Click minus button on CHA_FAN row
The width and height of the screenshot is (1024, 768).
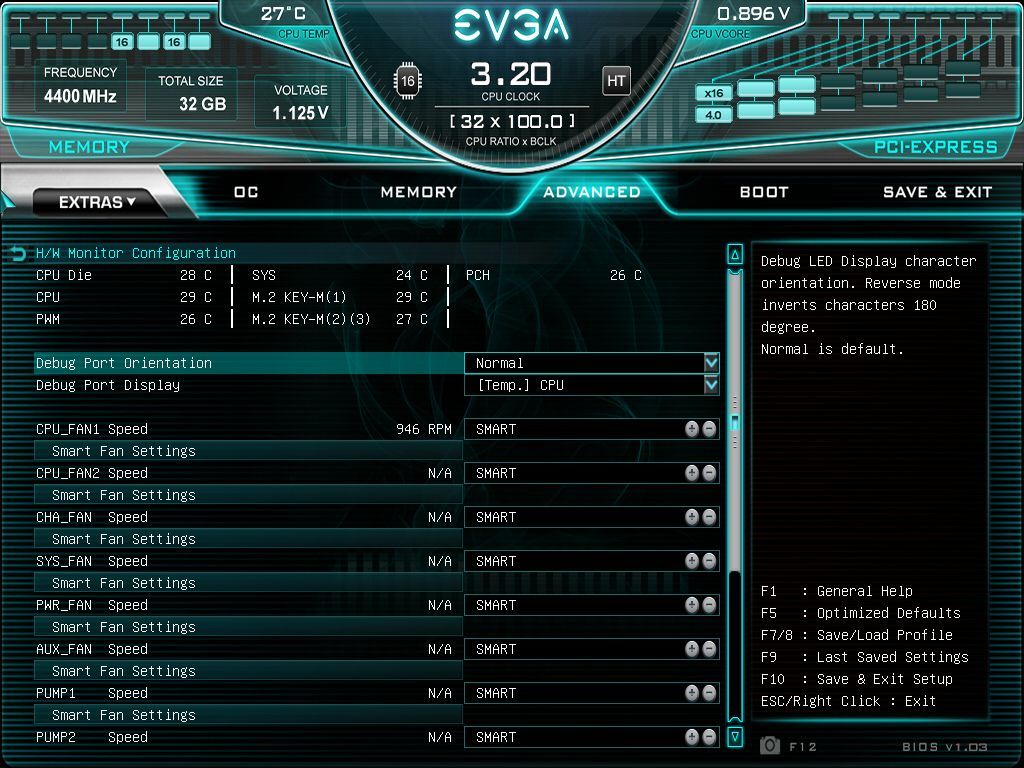(x=709, y=517)
